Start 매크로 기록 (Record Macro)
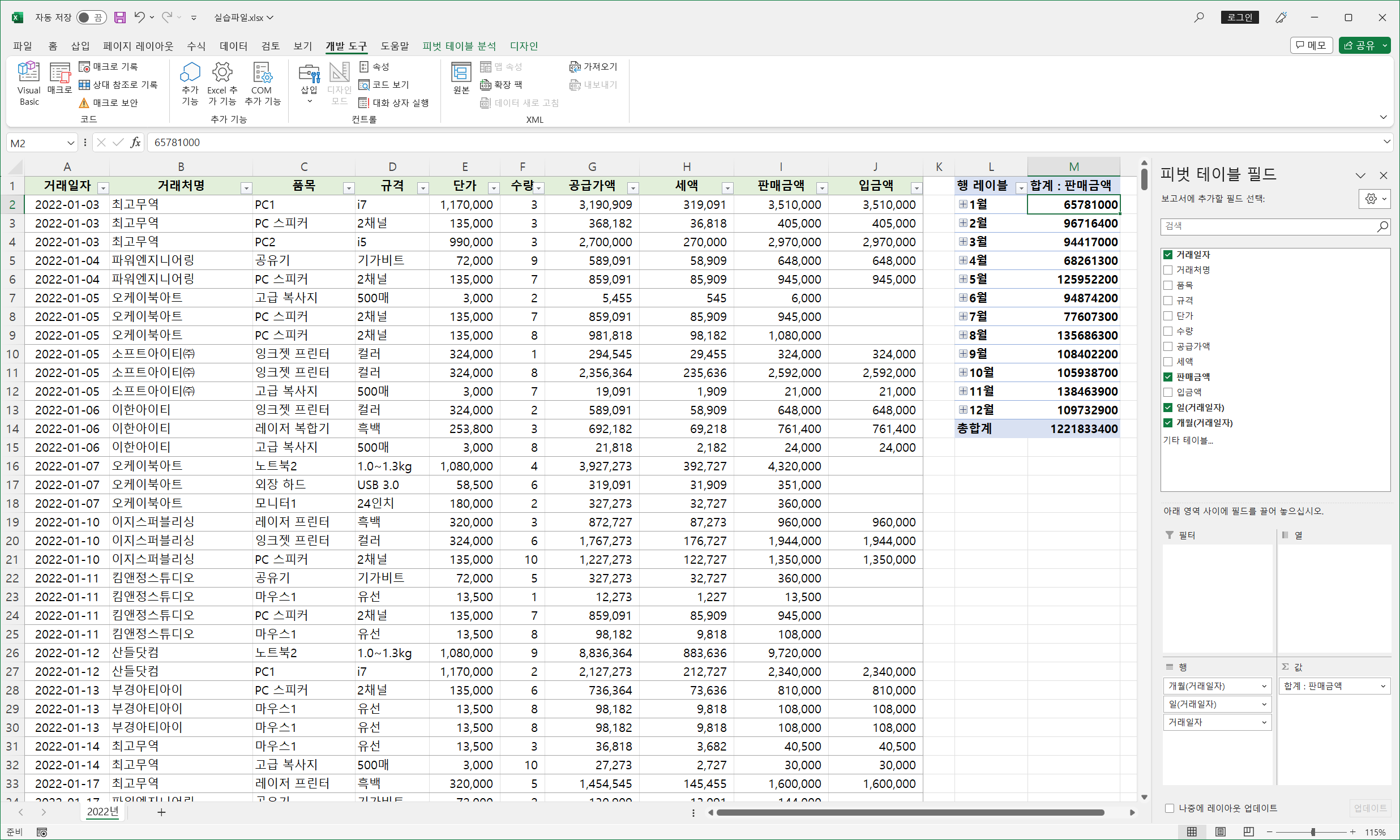Image resolution: width=1400 pixels, height=840 pixels. tap(109, 67)
